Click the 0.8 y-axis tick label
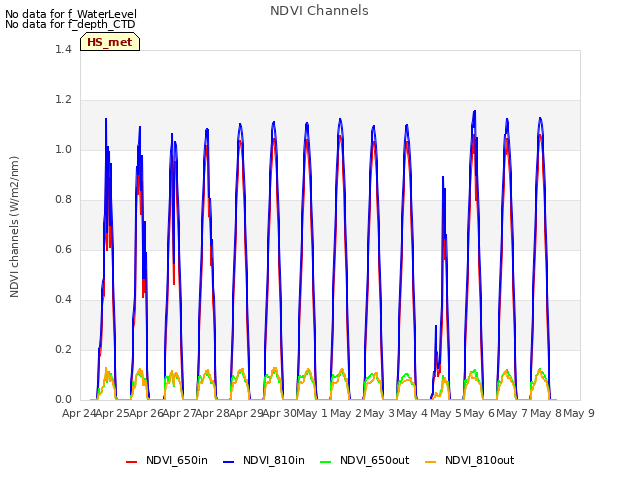The width and height of the screenshot is (640, 480). click(x=63, y=200)
